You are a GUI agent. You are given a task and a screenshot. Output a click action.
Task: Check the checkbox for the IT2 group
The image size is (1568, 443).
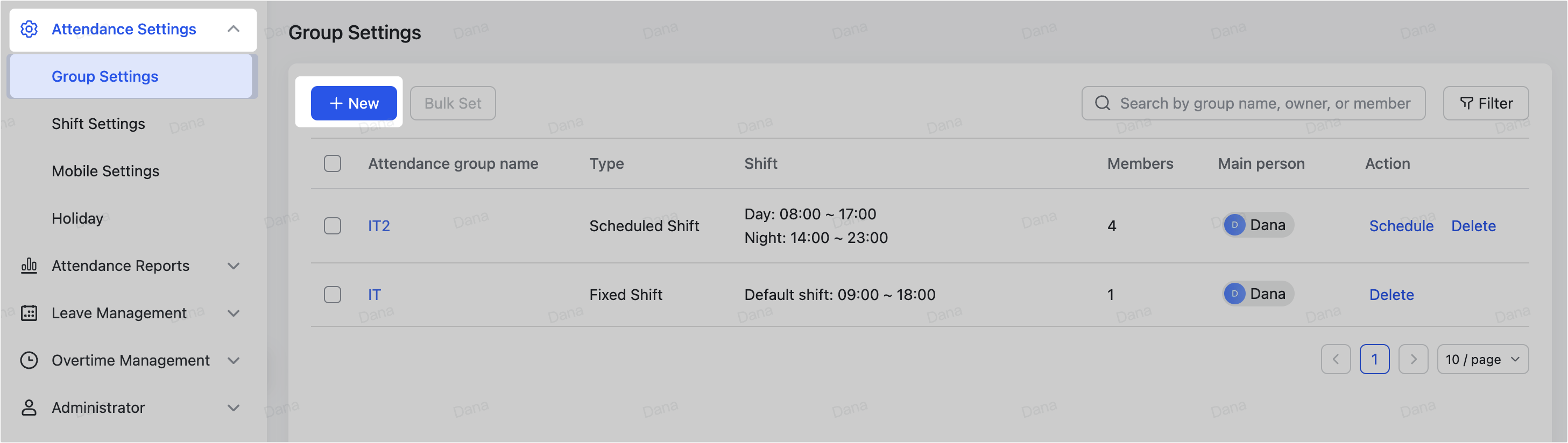click(333, 226)
